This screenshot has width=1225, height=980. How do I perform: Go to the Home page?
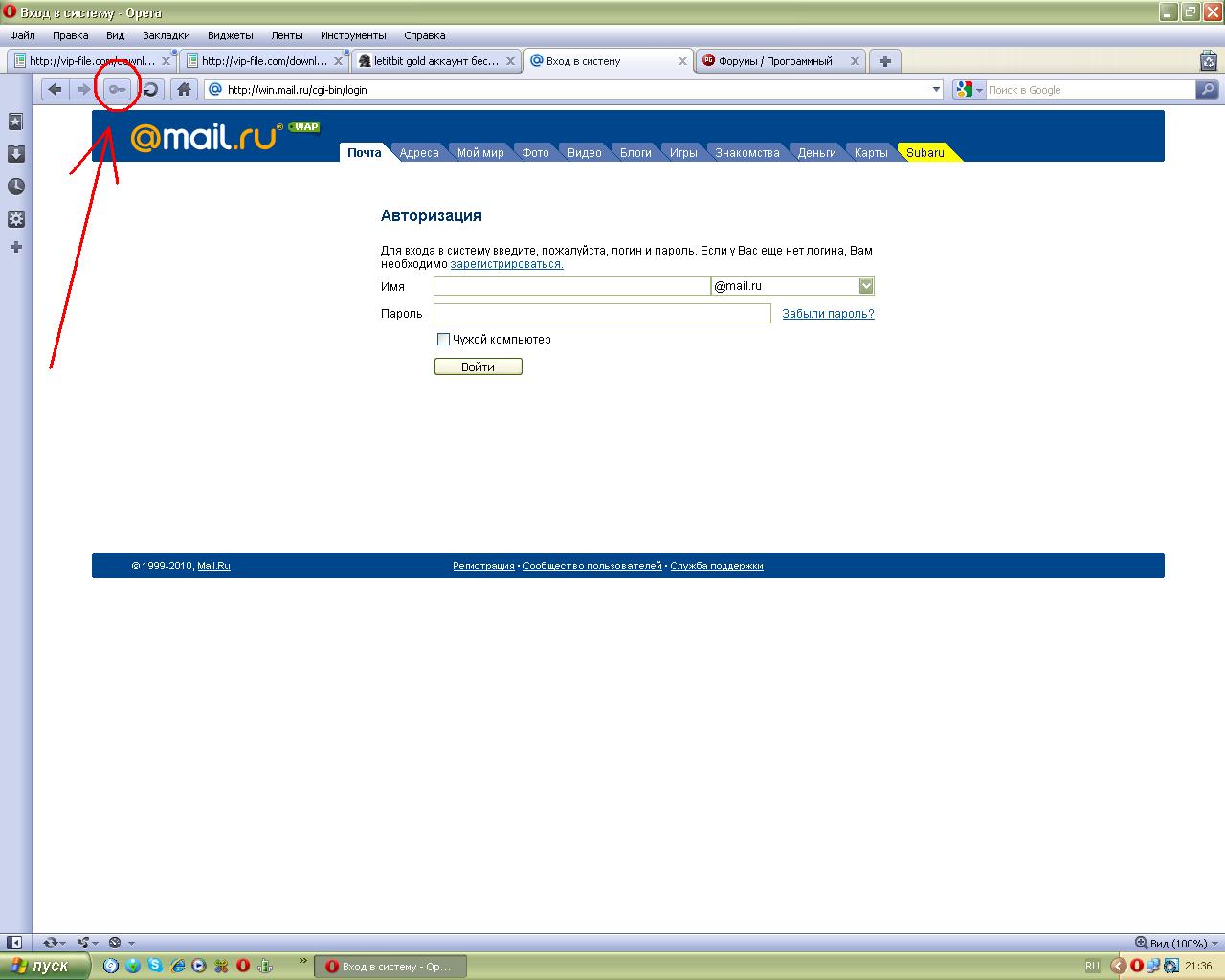pos(185,89)
